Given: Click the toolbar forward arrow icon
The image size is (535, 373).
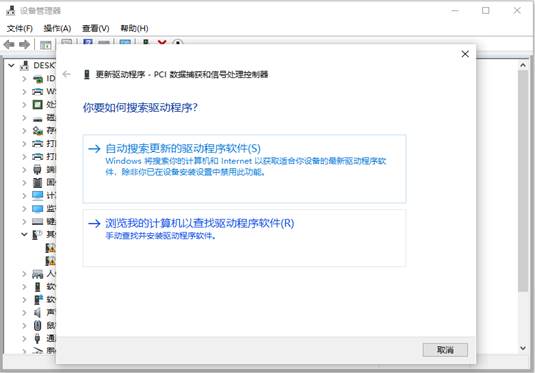Looking at the screenshot, I should pos(25,44).
